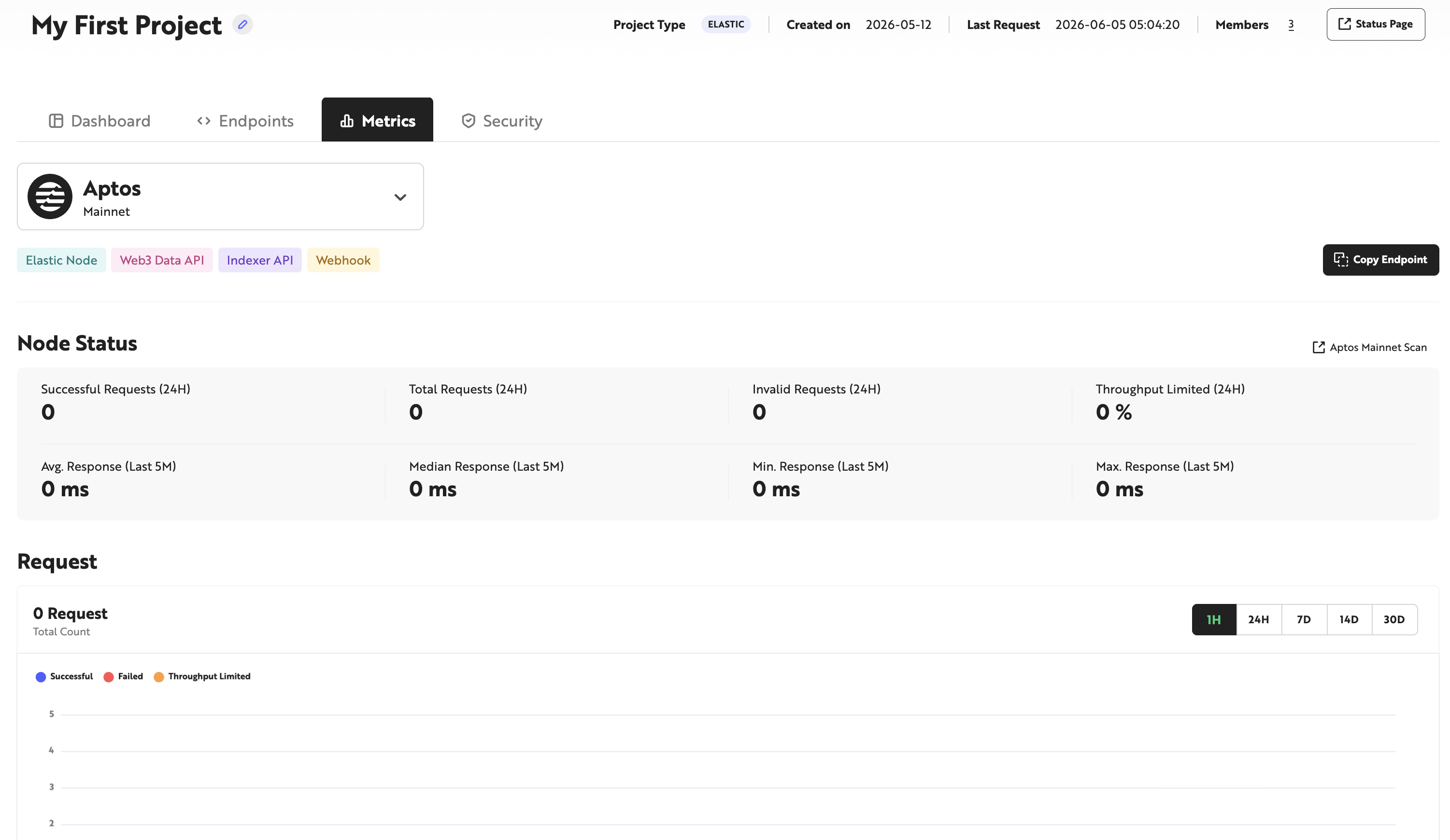
Task: Click the Metrics bar chart icon
Action: click(347, 121)
